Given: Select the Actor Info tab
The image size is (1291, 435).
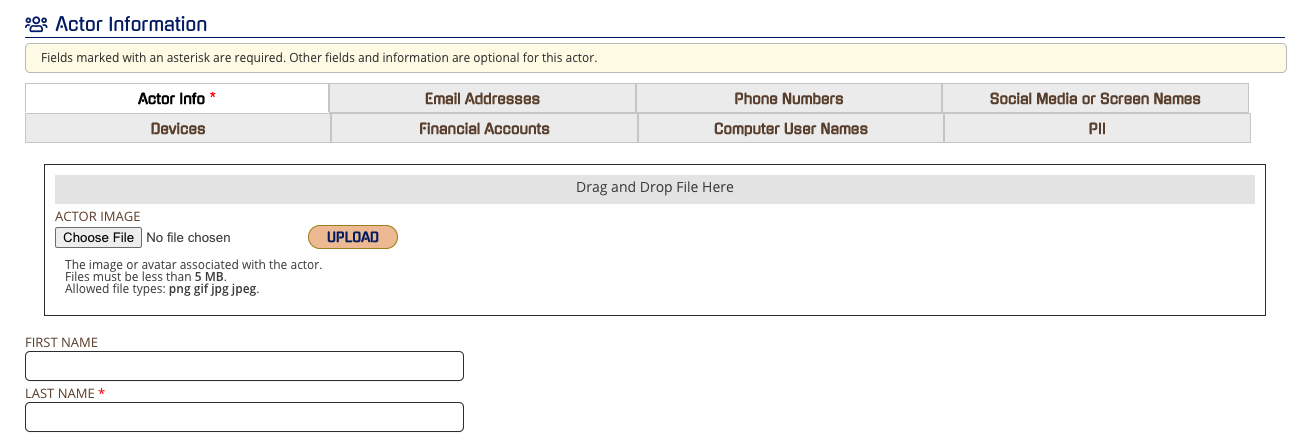Looking at the screenshot, I should (177, 98).
